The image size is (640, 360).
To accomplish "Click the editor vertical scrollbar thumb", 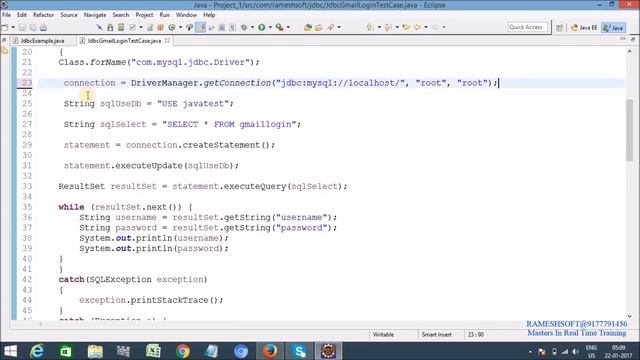I will coord(629,129).
